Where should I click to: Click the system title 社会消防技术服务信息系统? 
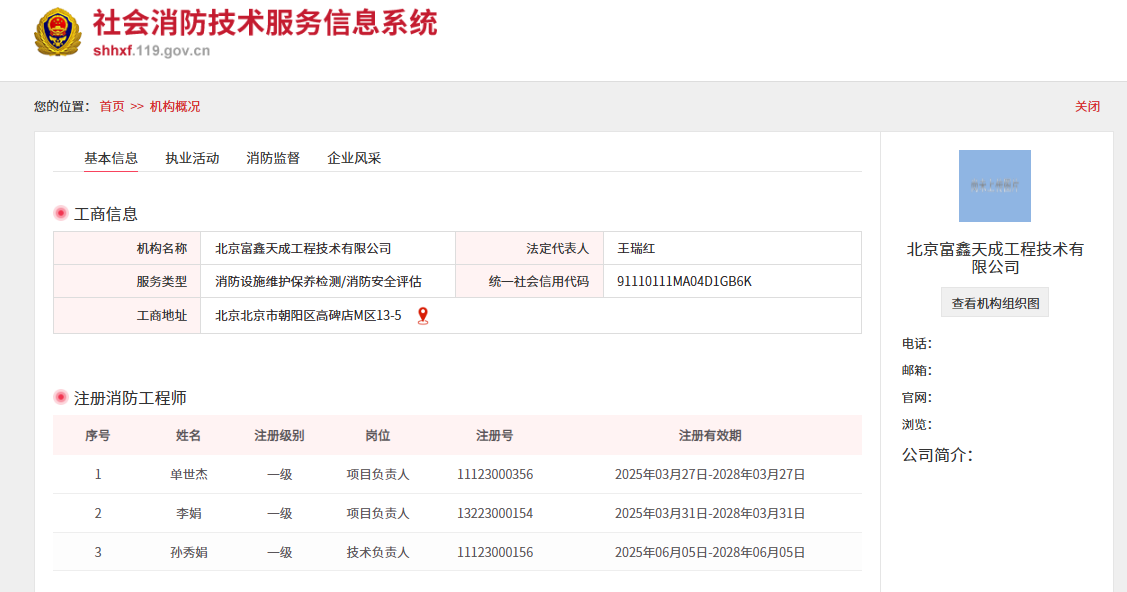[265, 27]
